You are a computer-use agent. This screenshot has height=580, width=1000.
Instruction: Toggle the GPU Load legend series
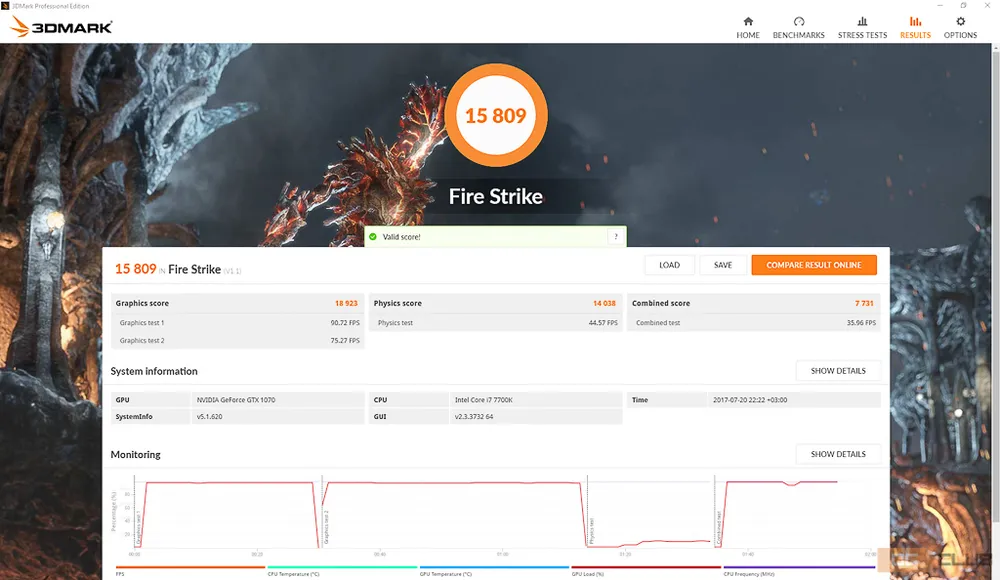[590, 574]
